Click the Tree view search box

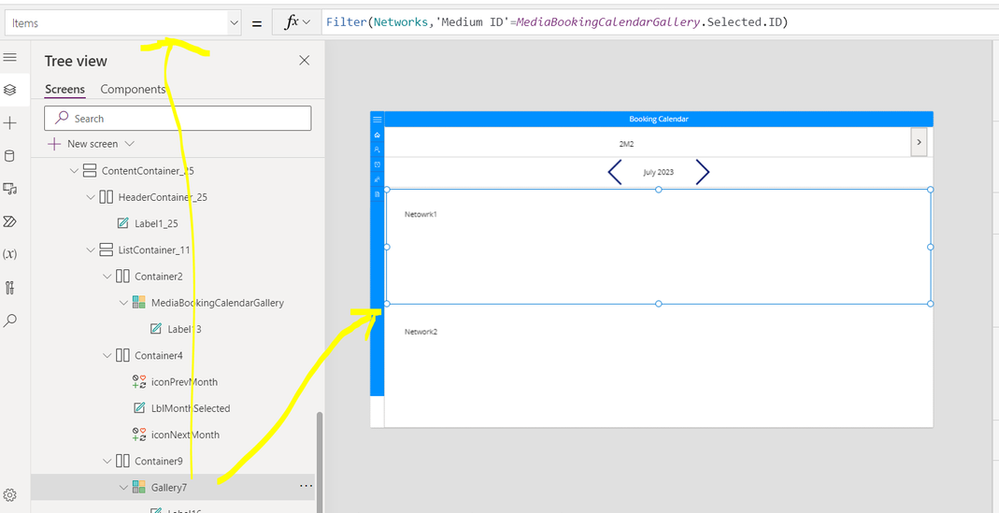click(x=178, y=119)
